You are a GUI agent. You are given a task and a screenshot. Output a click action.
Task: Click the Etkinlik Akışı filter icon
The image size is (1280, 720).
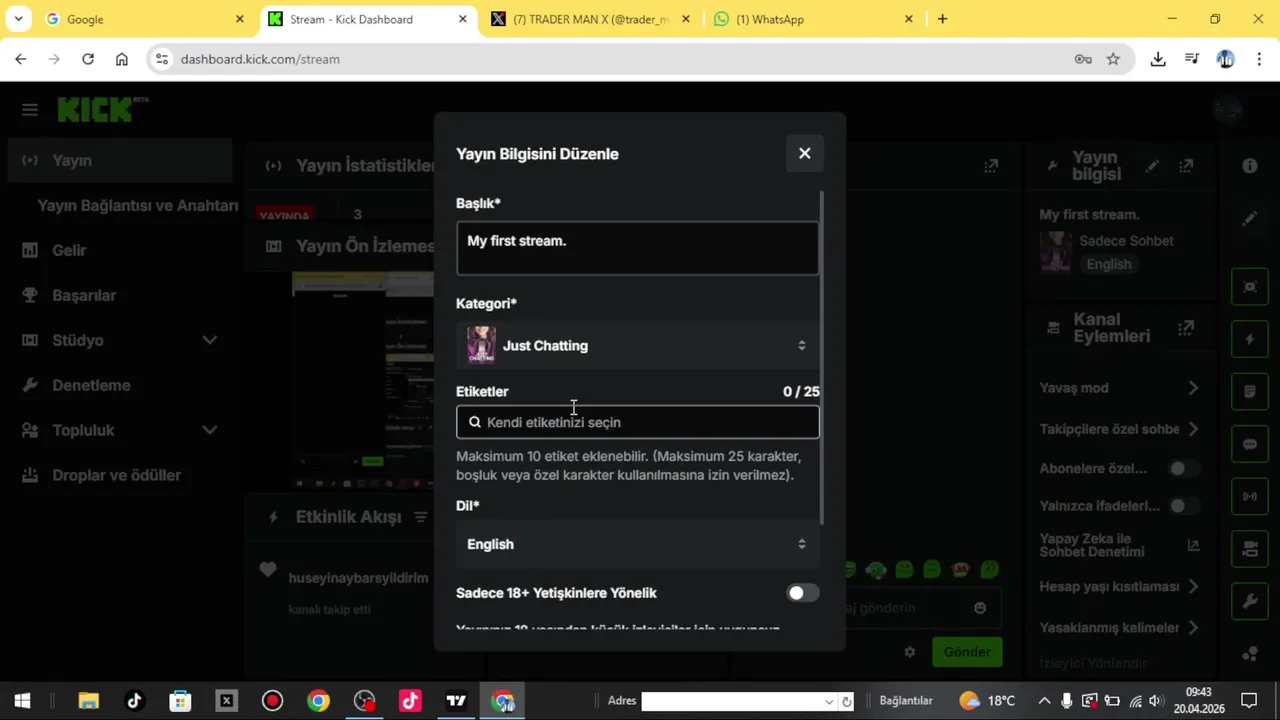(421, 517)
